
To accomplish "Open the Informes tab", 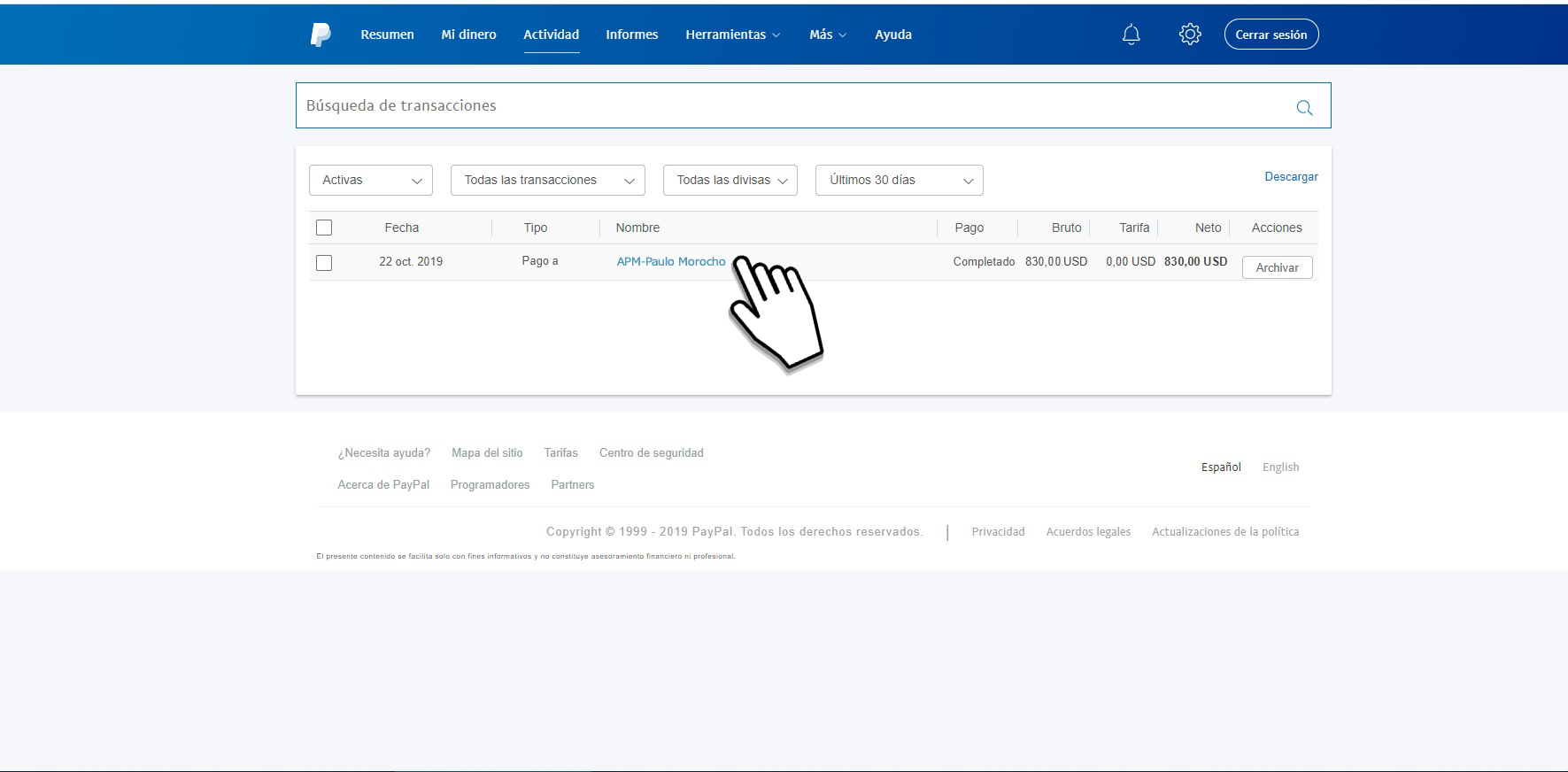I will [632, 35].
